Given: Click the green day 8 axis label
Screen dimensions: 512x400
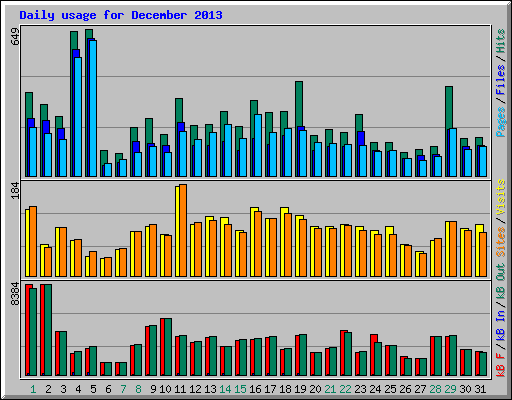Looking at the screenshot, I should (x=138, y=389).
